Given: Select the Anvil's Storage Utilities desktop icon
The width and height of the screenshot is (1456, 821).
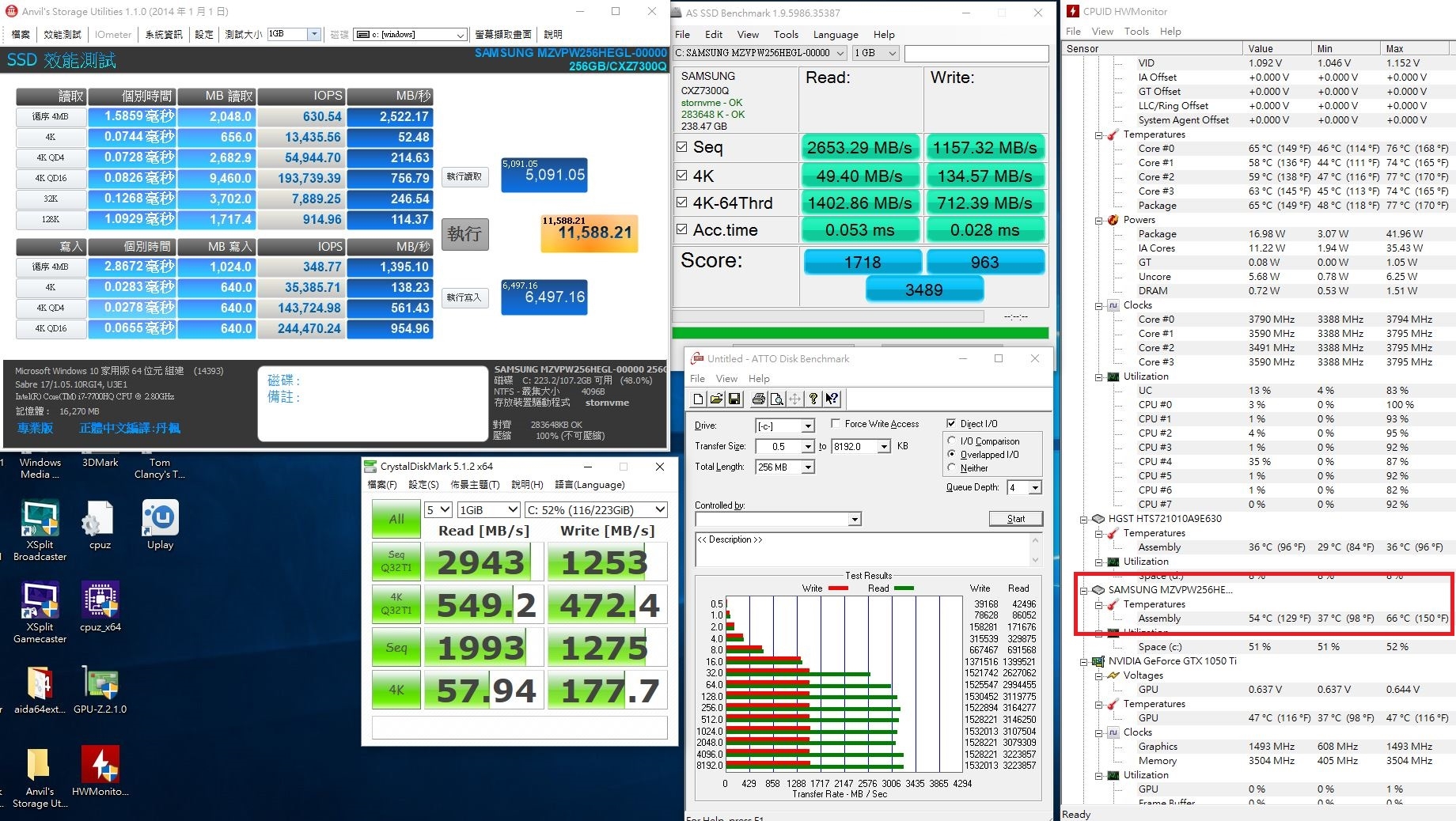Looking at the screenshot, I should tap(40, 777).
